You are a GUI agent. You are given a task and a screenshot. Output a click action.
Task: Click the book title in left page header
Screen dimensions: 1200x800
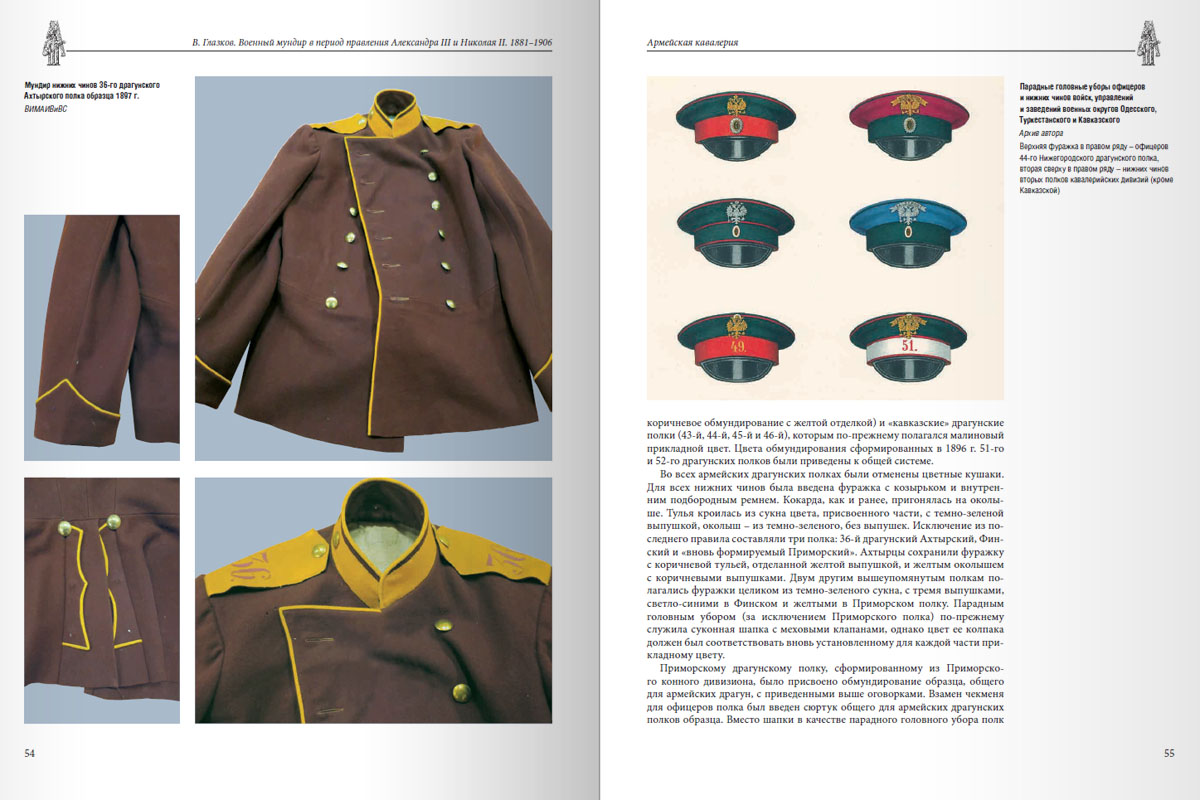[x=372, y=43]
